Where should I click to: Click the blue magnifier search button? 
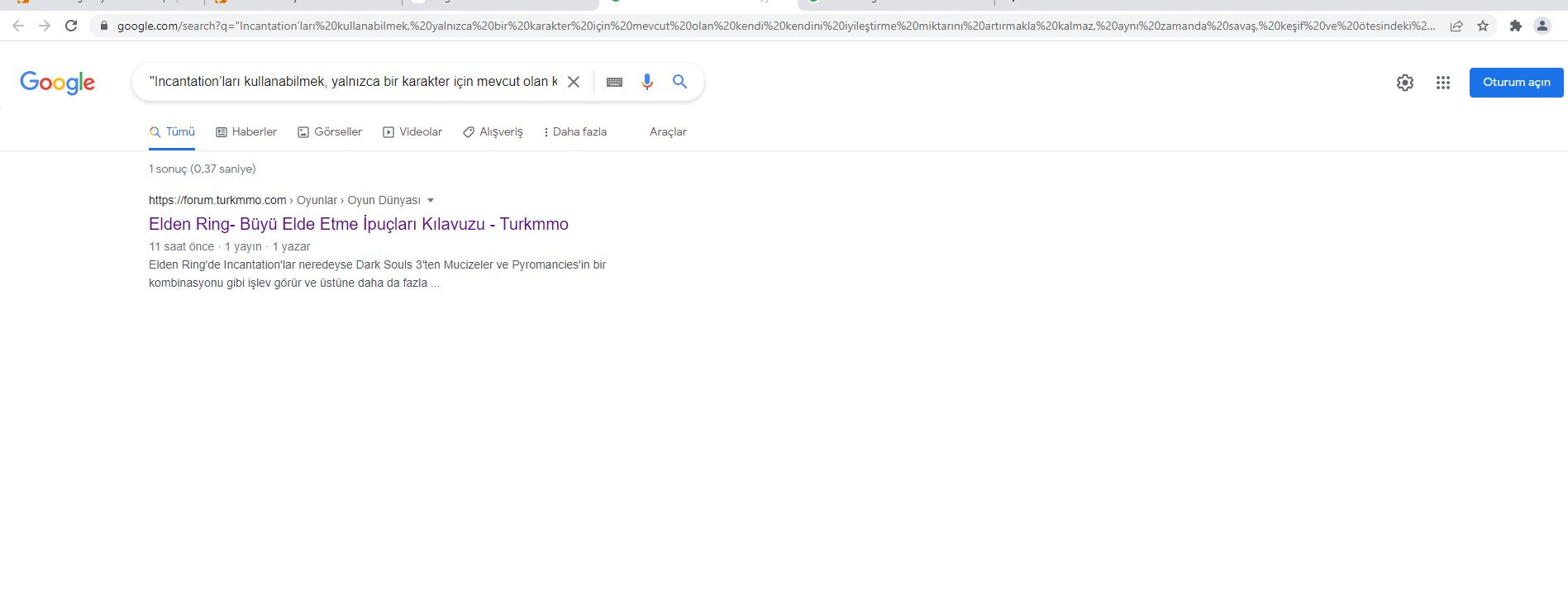(x=679, y=82)
